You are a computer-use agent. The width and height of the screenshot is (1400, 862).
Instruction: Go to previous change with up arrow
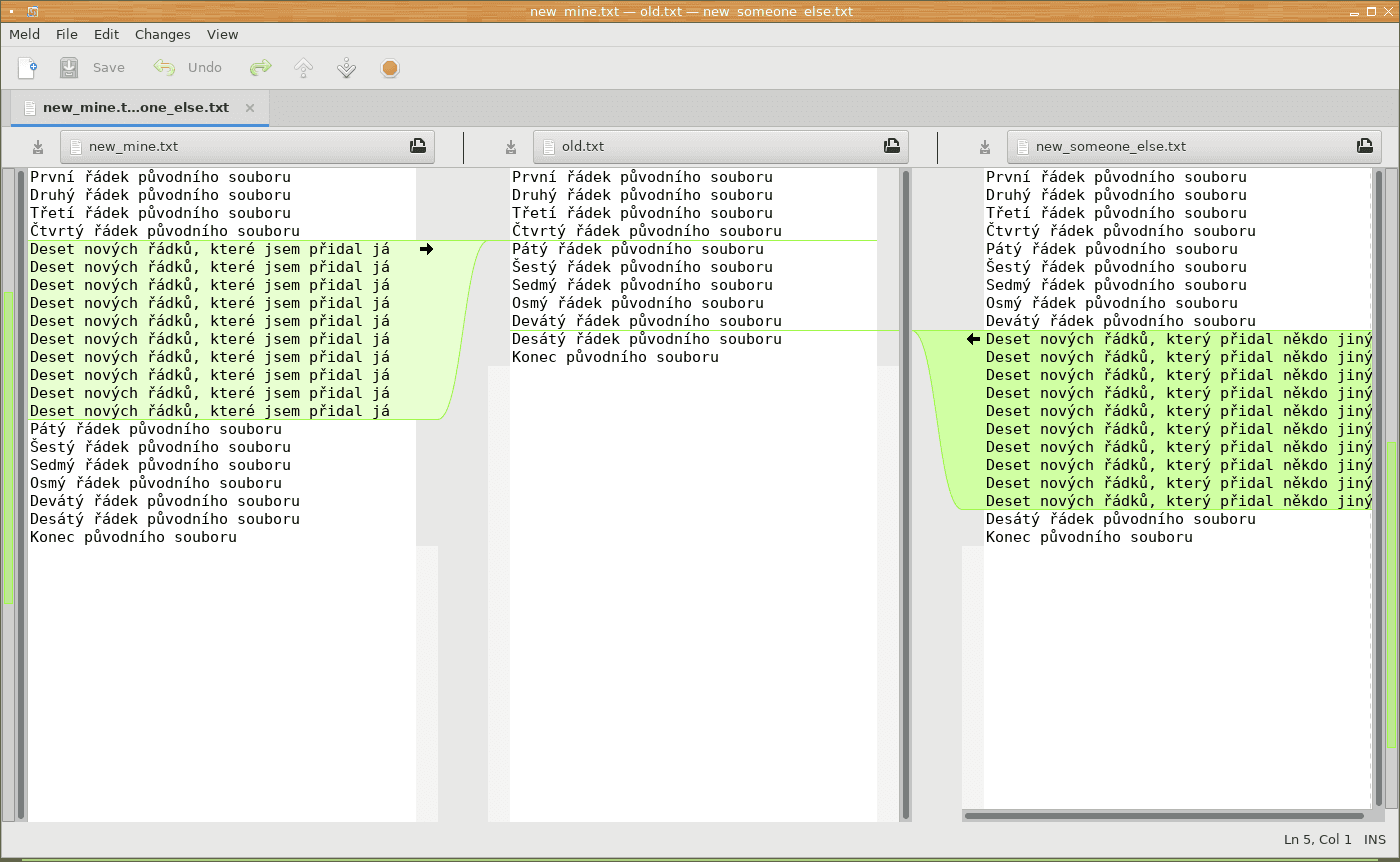pos(304,68)
